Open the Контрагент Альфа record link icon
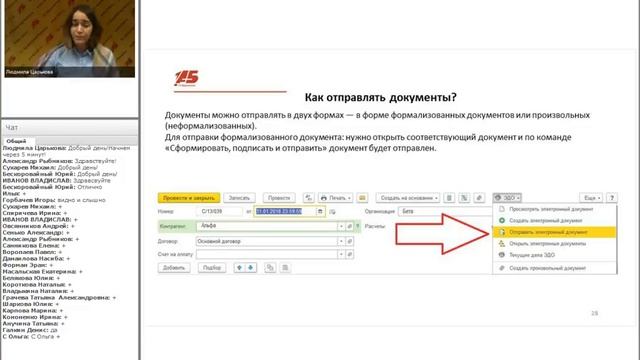 [x=349, y=226]
